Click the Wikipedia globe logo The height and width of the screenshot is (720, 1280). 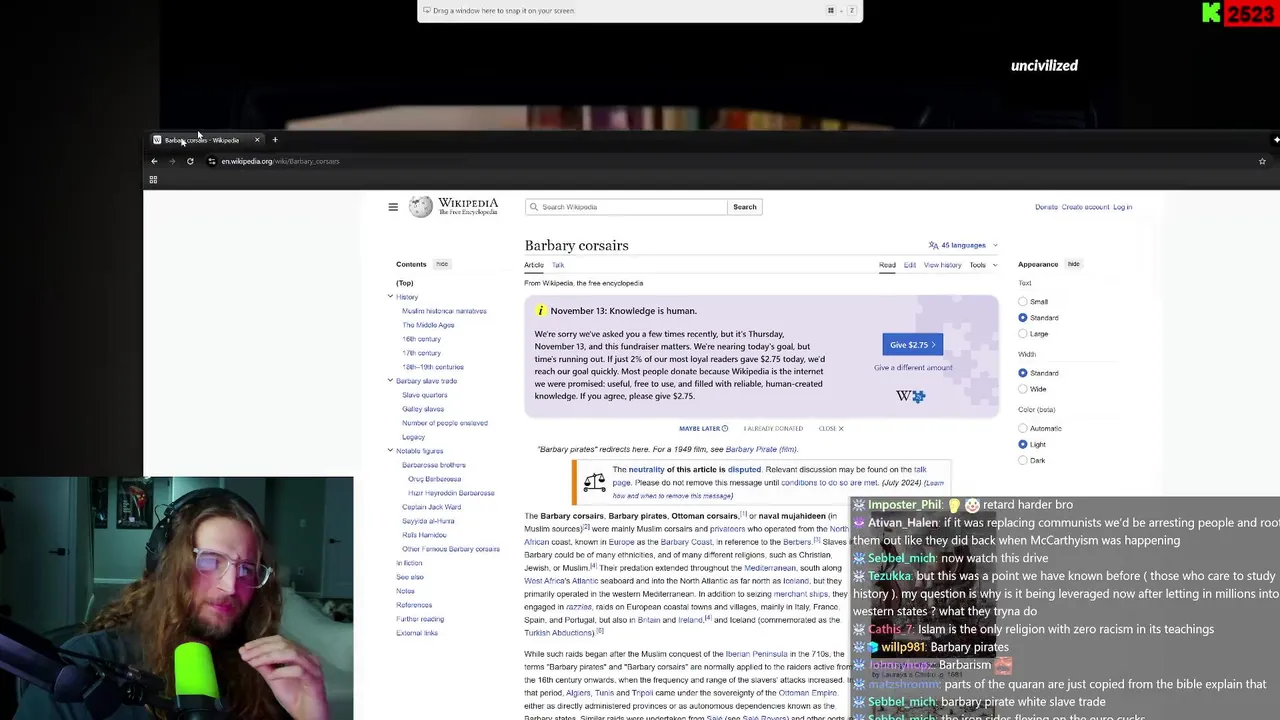[x=421, y=207]
